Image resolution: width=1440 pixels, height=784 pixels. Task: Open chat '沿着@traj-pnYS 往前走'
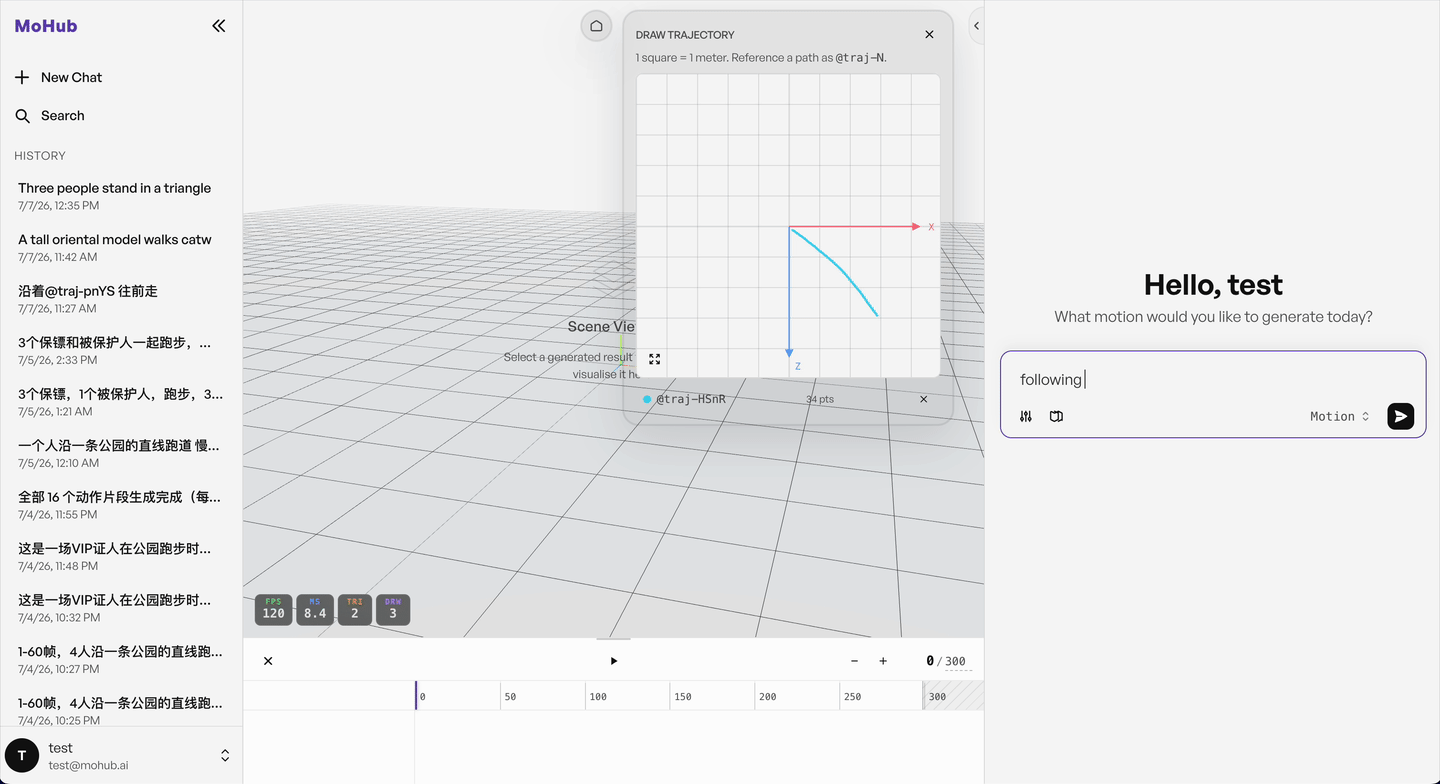(121, 299)
